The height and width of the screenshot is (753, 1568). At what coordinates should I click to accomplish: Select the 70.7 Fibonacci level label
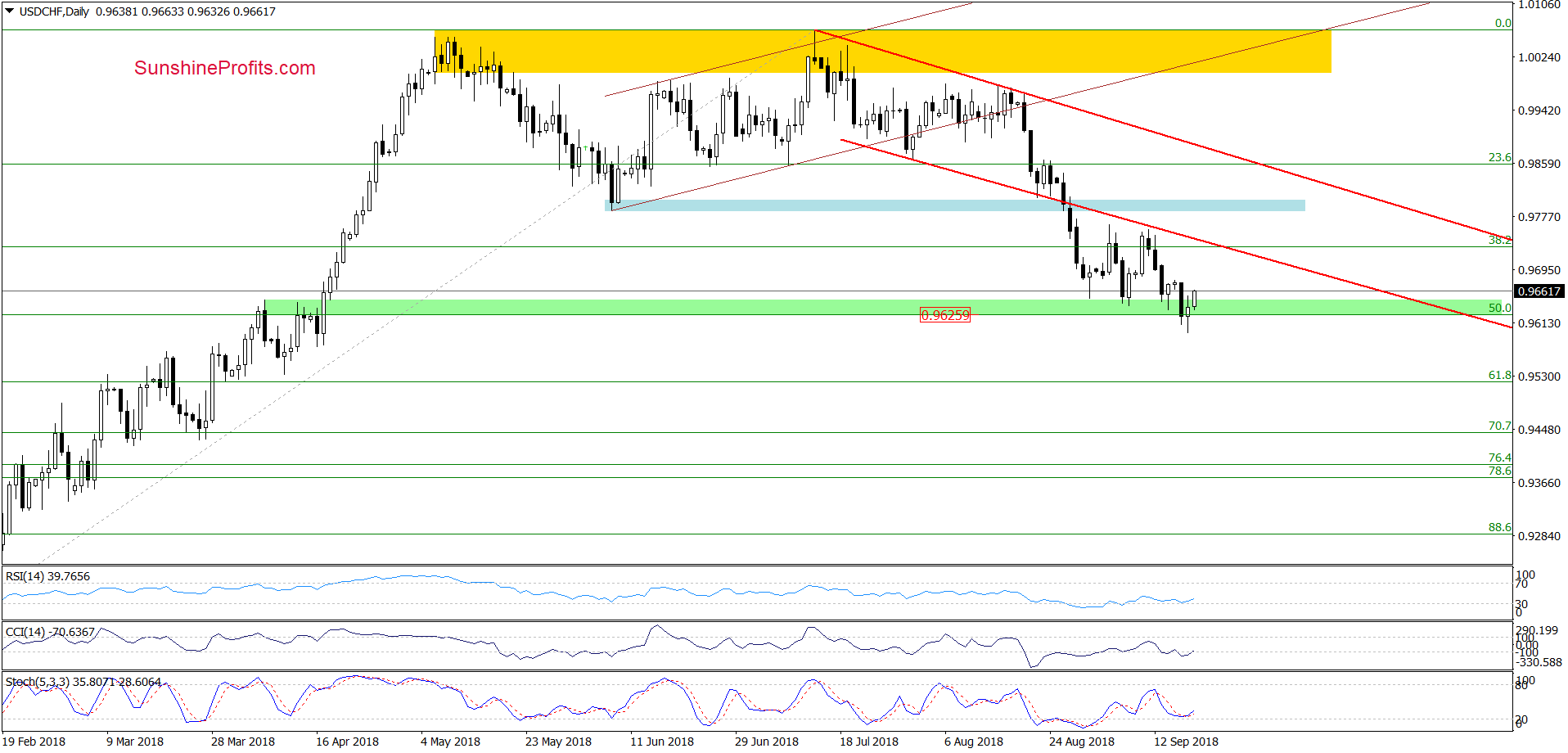click(1499, 426)
